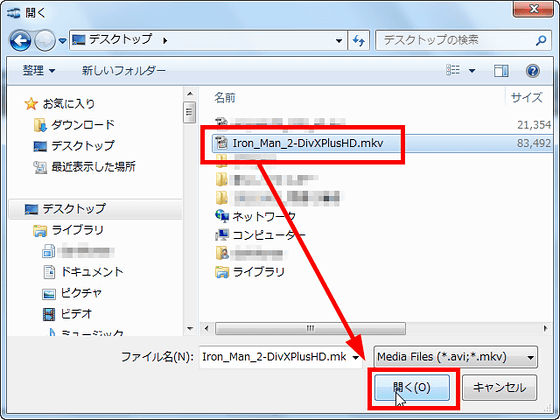
Task: Change the view mode icon
Action: click(453, 70)
